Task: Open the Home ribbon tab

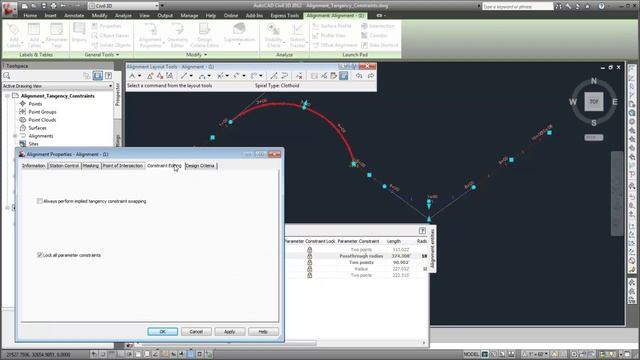Action: [x=30, y=16]
